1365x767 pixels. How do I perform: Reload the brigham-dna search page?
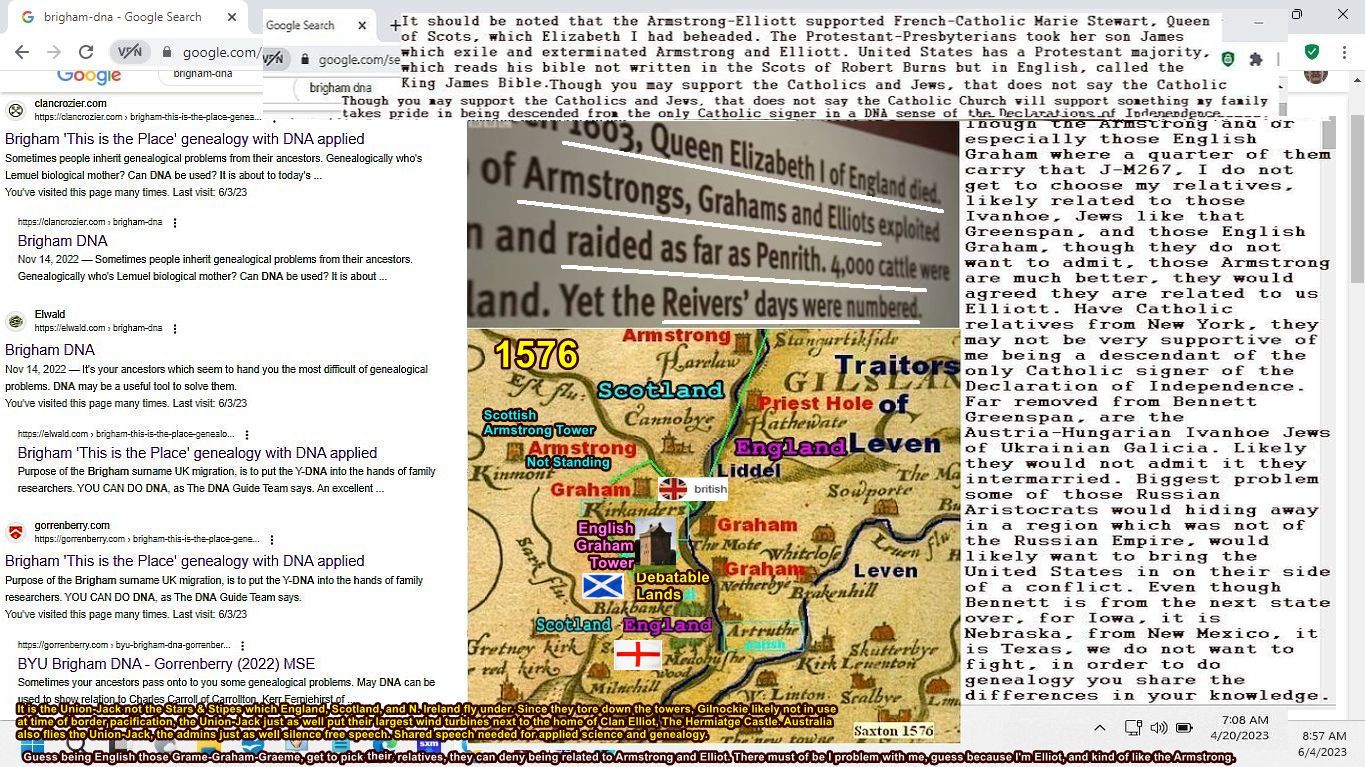click(x=86, y=52)
